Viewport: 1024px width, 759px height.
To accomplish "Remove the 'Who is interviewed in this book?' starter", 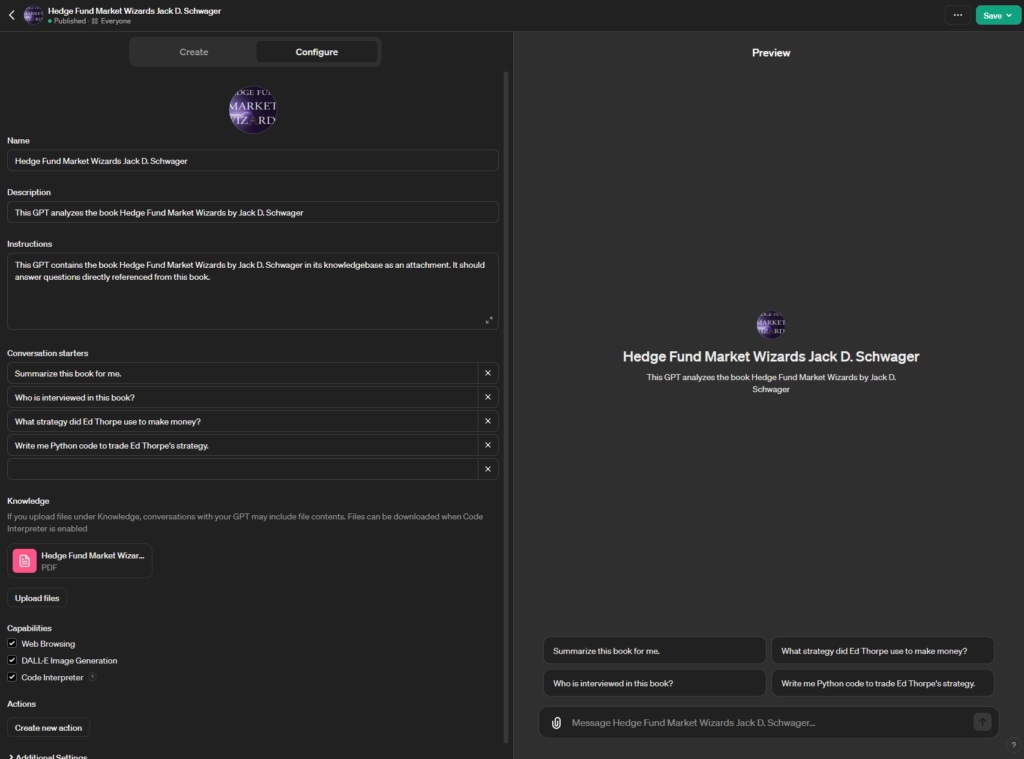I will [x=488, y=397].
